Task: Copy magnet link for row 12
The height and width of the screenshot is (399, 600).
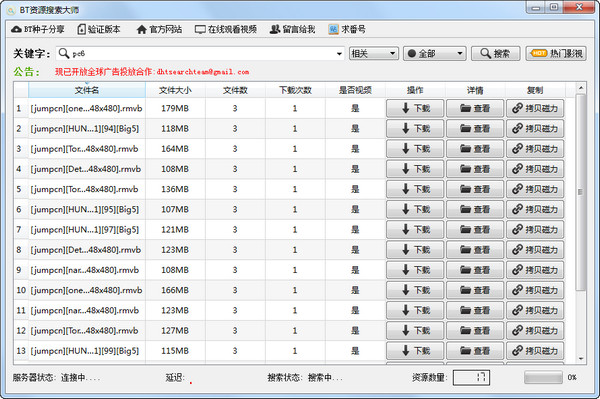Action: point(535,331)
